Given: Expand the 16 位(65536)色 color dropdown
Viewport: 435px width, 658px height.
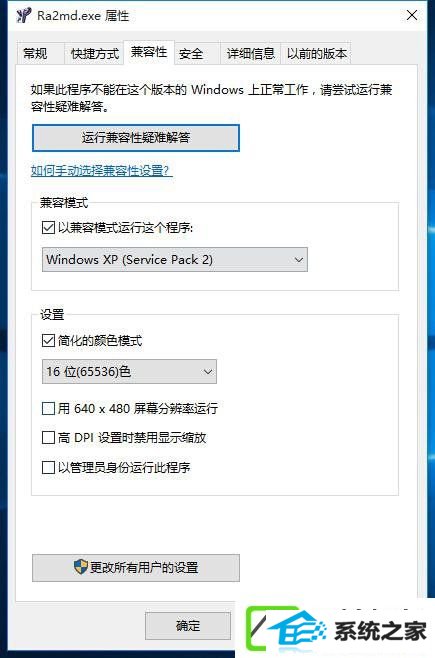Looking at the screenshot, I should click(129, 371).
